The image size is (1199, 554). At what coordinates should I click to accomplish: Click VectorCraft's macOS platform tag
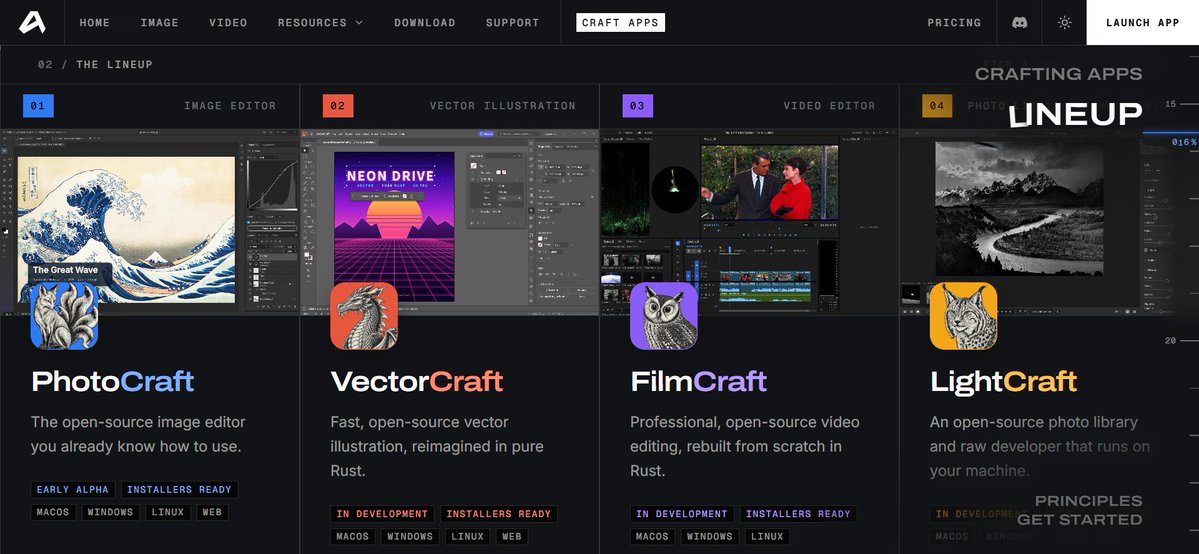(x=353, y=537)
